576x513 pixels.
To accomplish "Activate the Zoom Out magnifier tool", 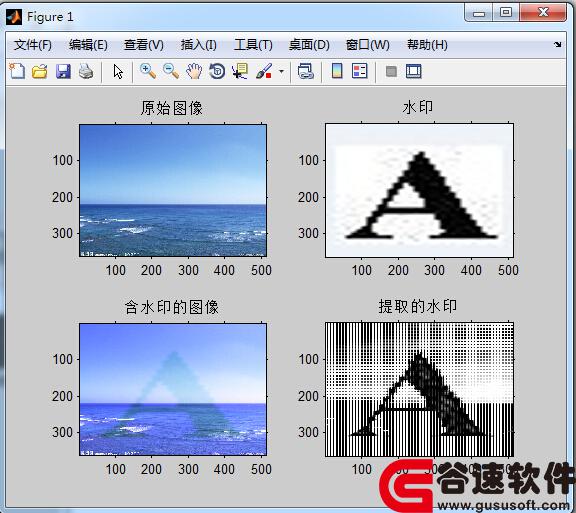I will coord(171,71).
